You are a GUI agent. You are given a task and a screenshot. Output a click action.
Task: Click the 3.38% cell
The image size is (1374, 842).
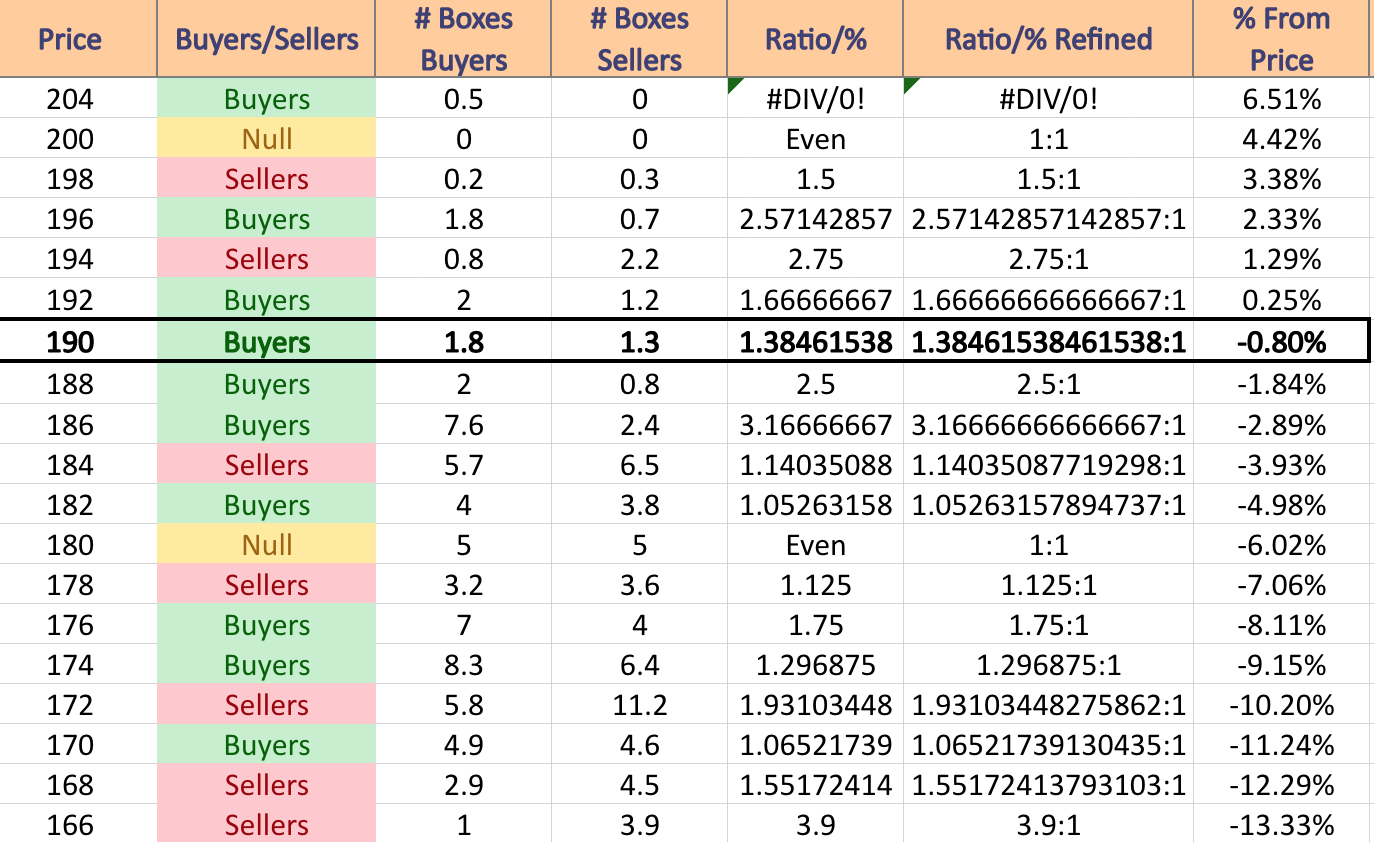(x=1281, y=179)
